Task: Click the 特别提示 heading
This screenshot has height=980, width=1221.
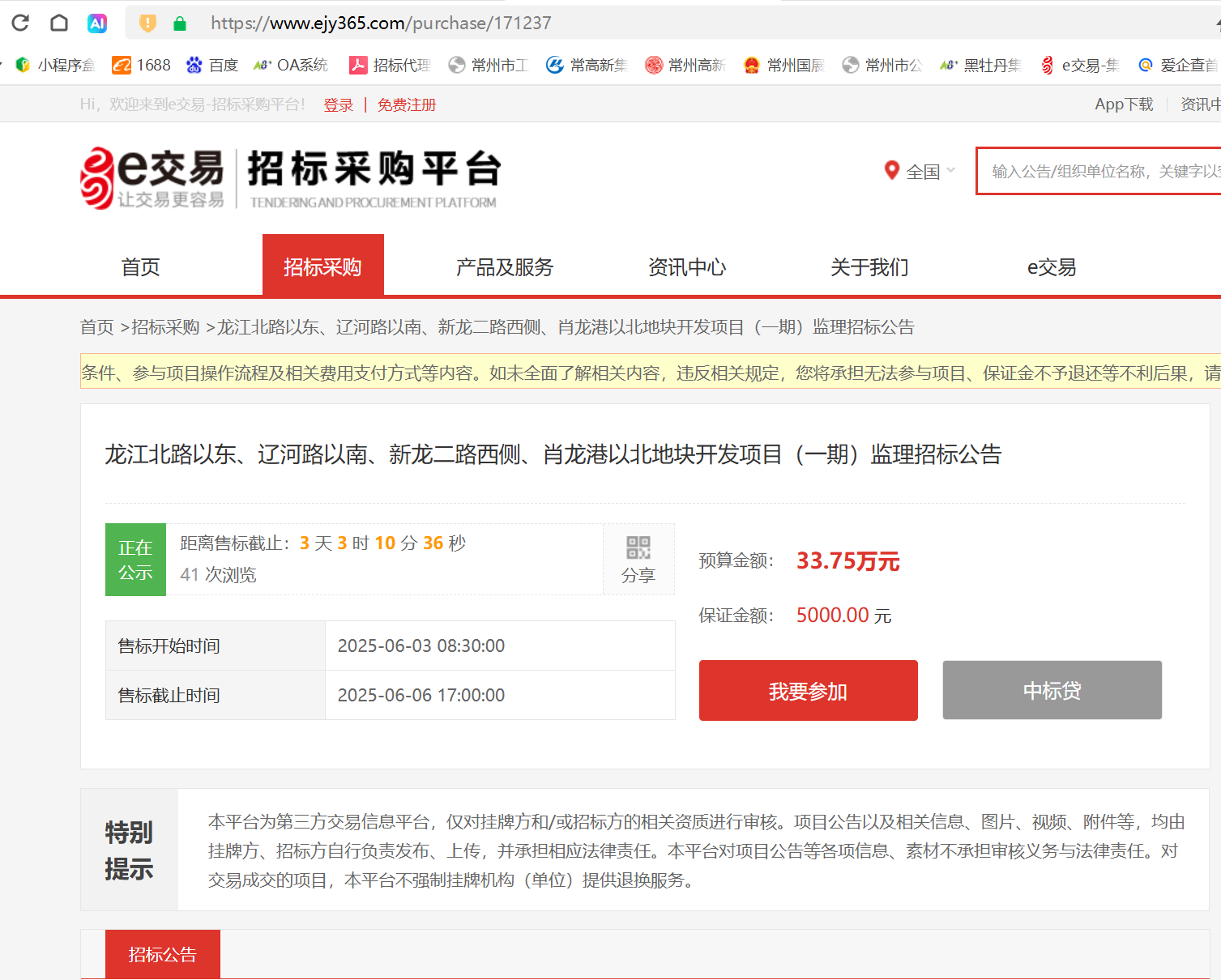Action: click(129, 850)
